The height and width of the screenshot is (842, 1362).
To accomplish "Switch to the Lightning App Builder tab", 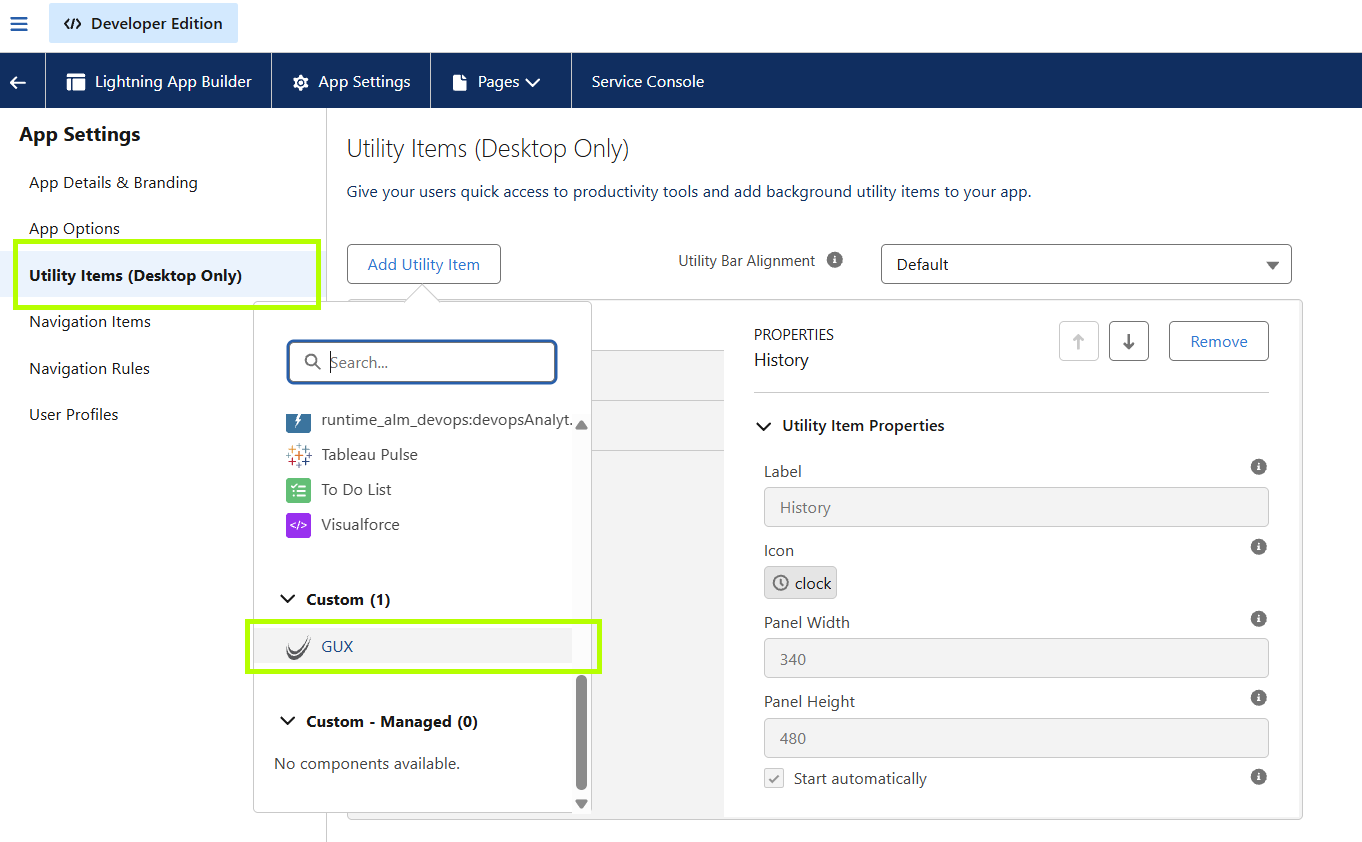I will pos(159,82).
